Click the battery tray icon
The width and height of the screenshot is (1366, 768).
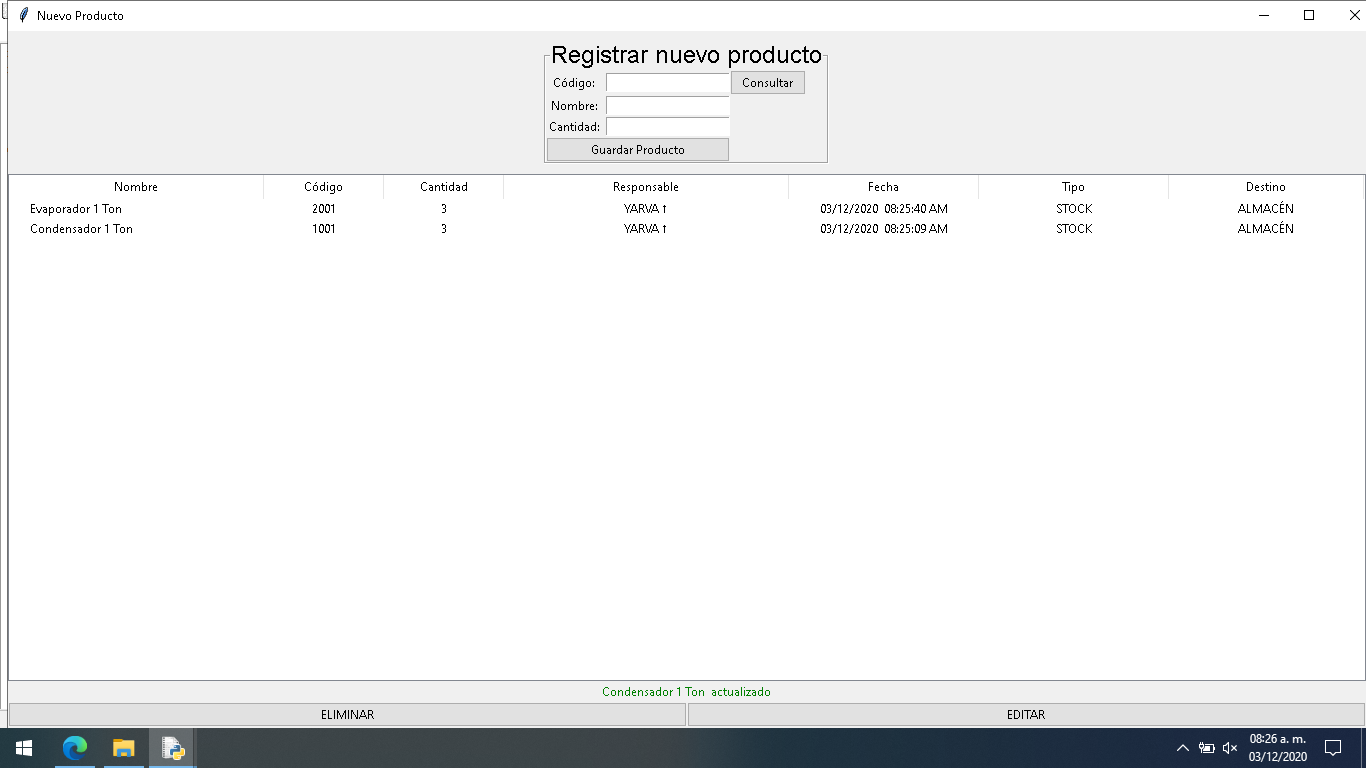(1207, 748)
